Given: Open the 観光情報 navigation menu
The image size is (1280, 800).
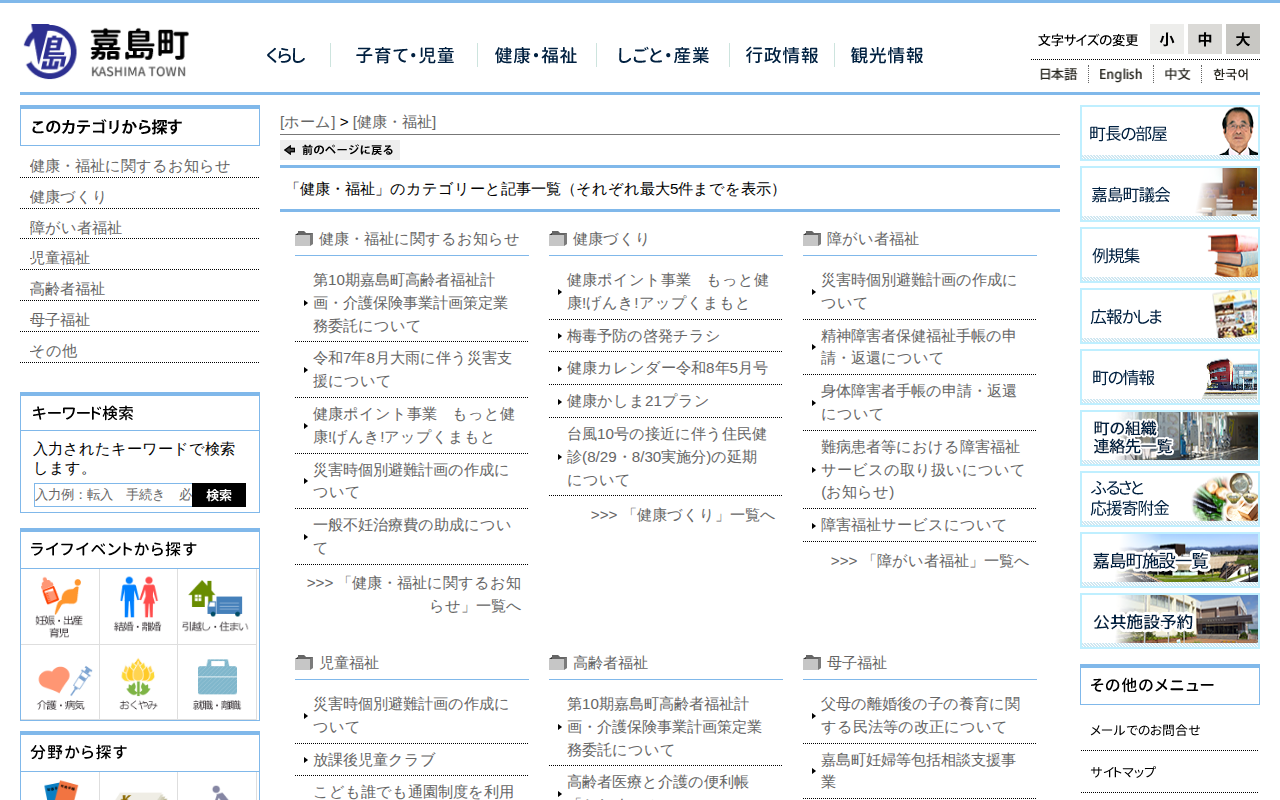Looking at the screenshot, I should (x=887, y=56).
